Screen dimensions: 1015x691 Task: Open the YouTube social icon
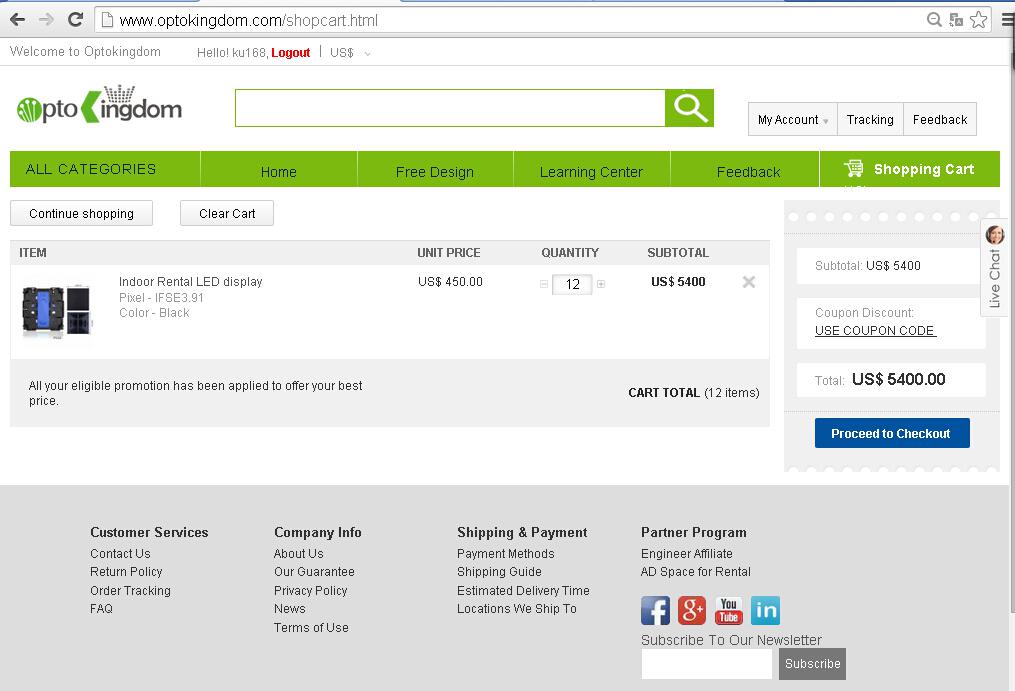728,610
